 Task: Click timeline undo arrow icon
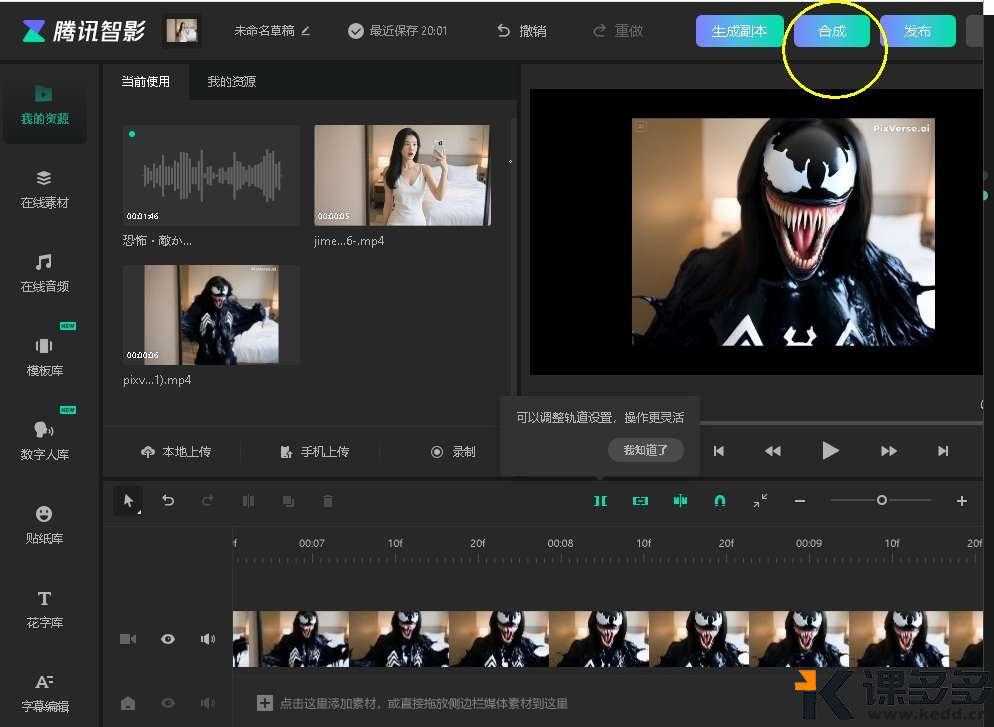168,501
